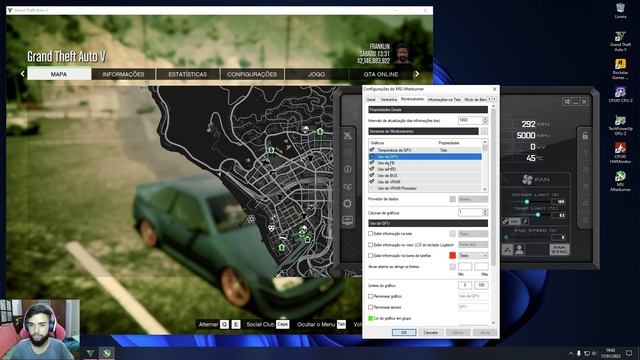640x360 pixels.
Task: Click GTA V icon in the taskbar
Action: (x=90, y=353)
